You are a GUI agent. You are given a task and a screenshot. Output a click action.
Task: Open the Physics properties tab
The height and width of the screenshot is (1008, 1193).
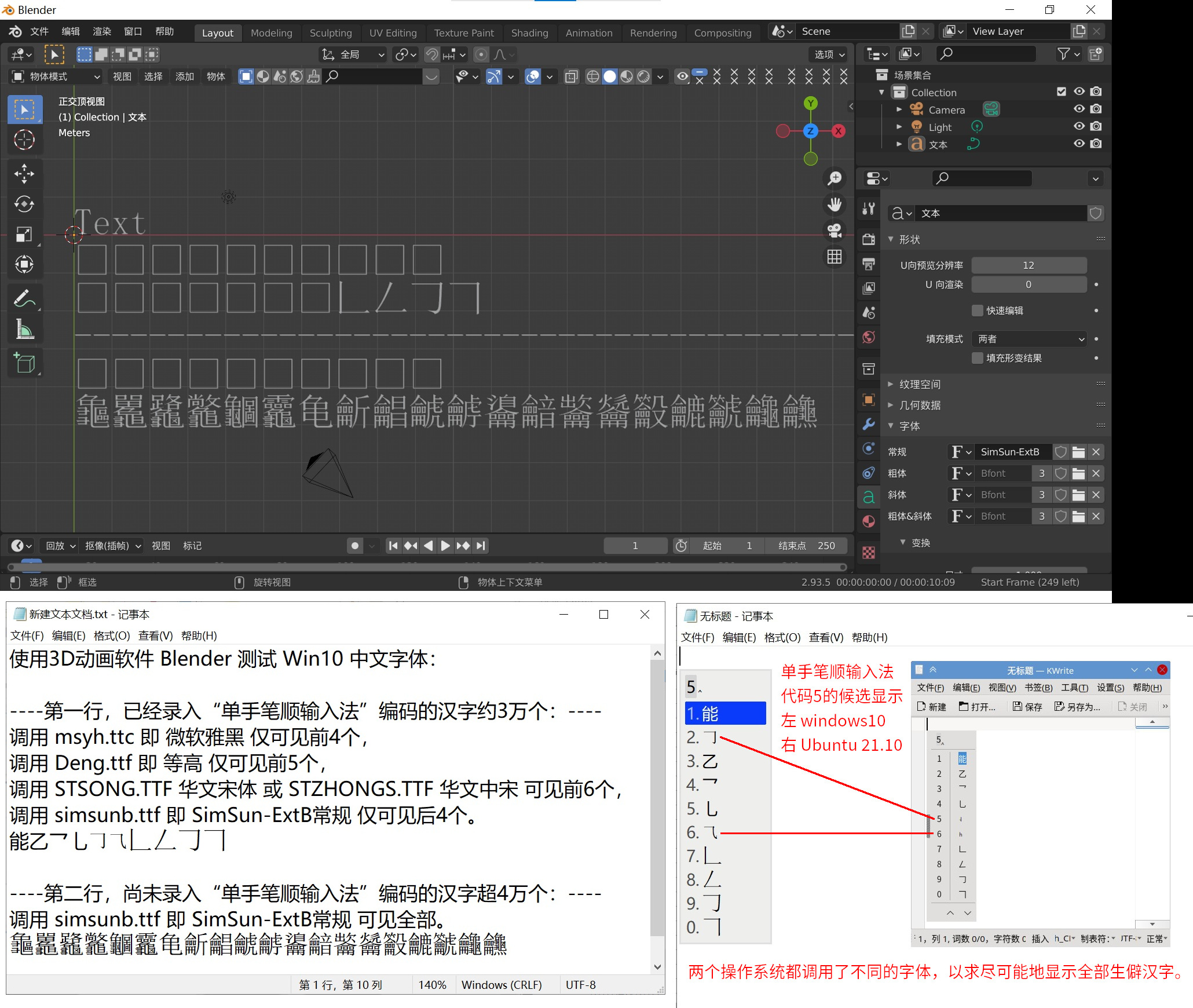[x=869, y=448]
